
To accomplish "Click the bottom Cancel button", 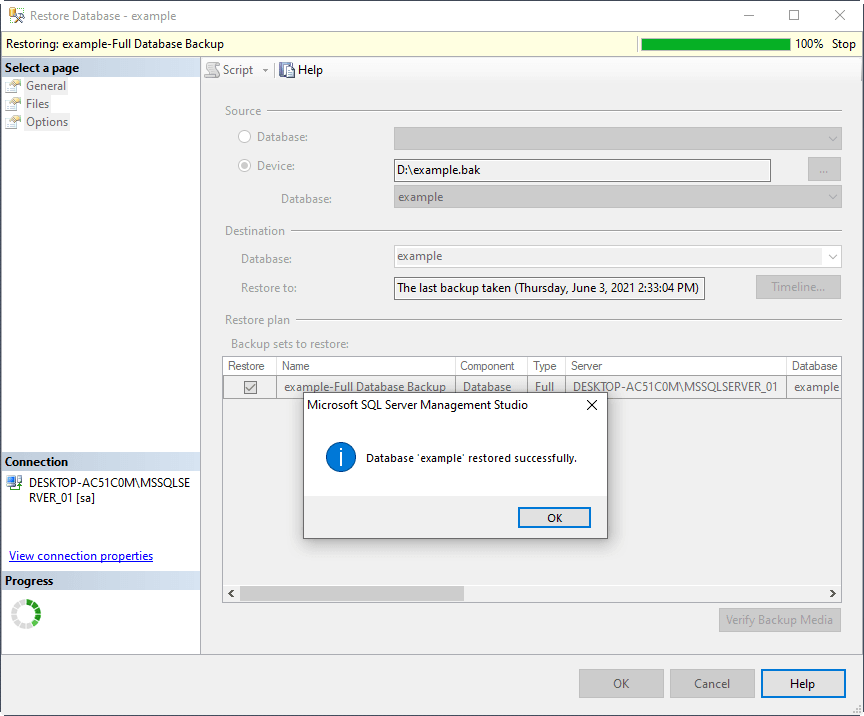I will pyautogui.click(x=712, y=684).
